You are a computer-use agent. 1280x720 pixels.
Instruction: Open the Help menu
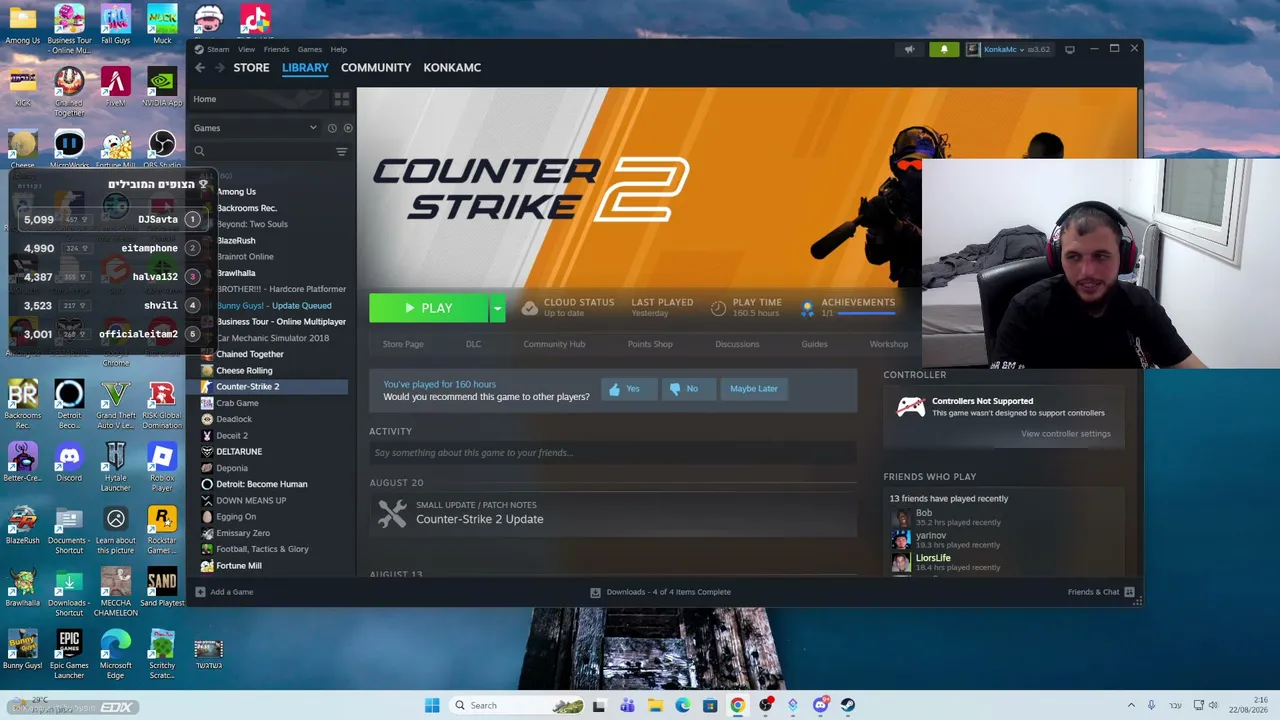tap(339, 49)
